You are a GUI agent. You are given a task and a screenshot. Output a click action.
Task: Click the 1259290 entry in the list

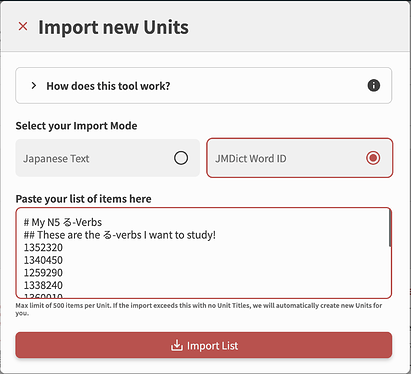43,273
